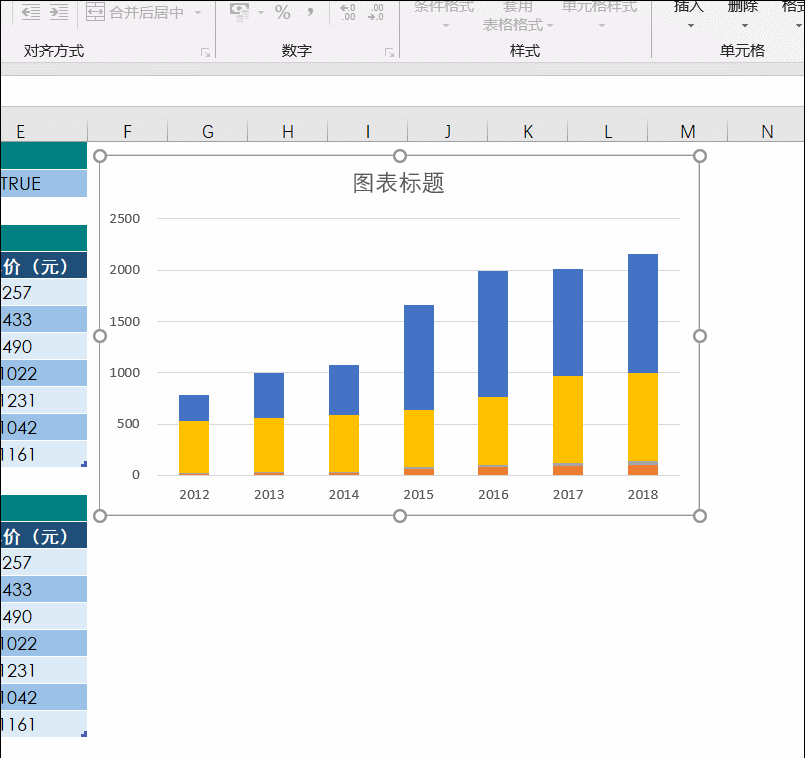
Task: Select yellow segment of 2012 bar
Action: coord(194,447)
